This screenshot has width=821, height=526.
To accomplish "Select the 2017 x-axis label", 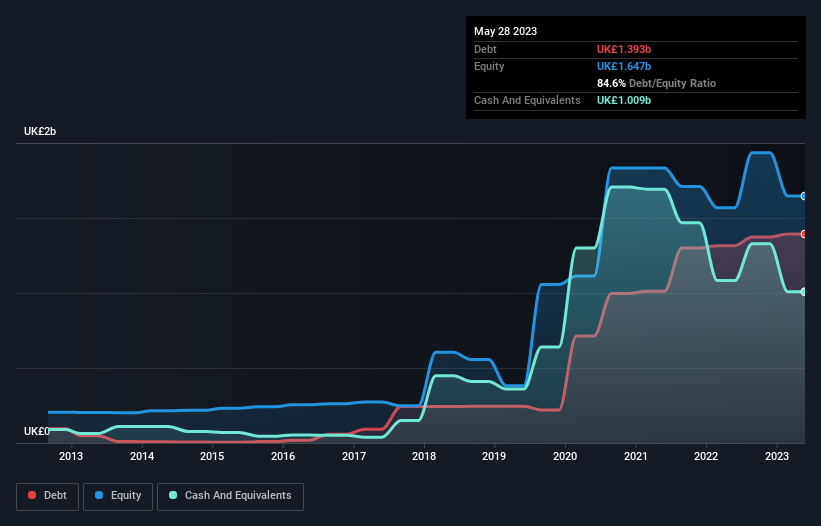I will (x=354, y=456).
